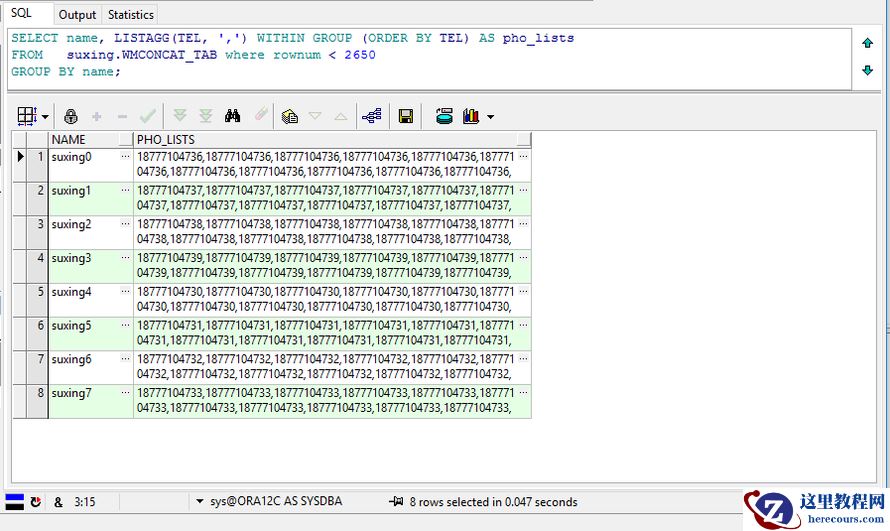Click the Export results database icon
Viewport: 890px width, 531px height.
pos(445,116)
